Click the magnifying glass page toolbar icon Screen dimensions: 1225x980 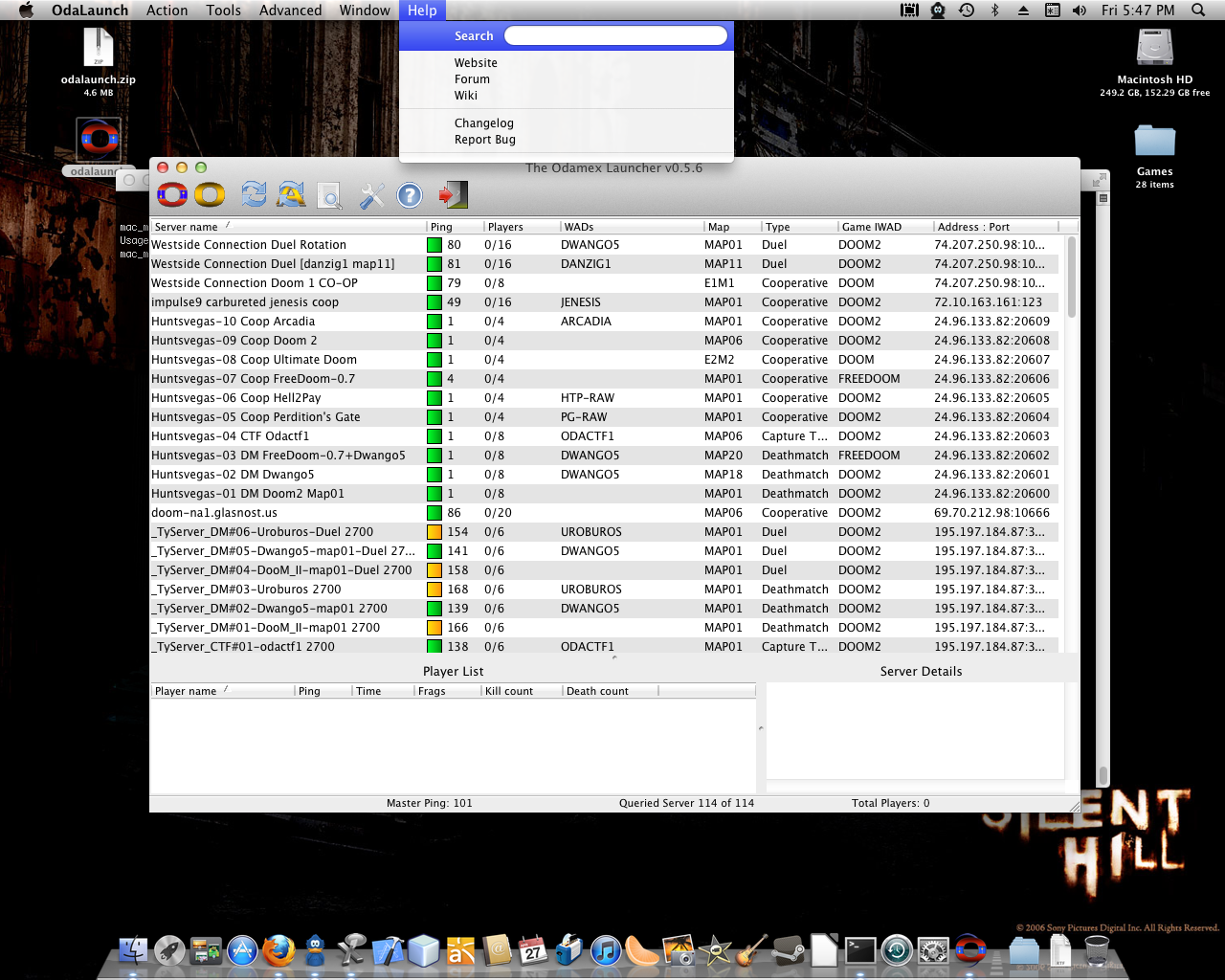tap(329, 196)
